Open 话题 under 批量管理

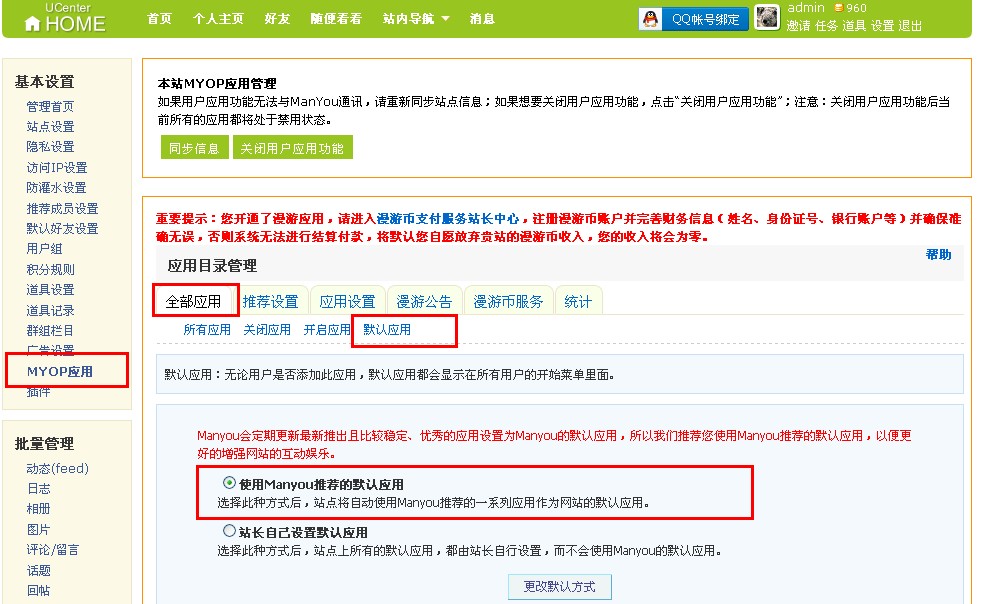[38, 570]
